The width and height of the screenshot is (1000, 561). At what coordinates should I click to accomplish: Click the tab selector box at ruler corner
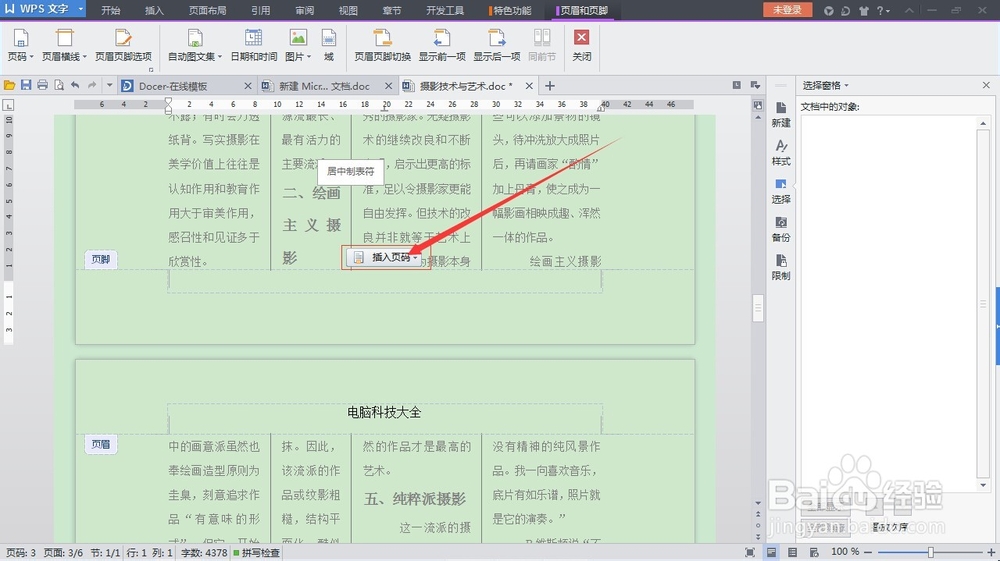(x=8, y=105)
